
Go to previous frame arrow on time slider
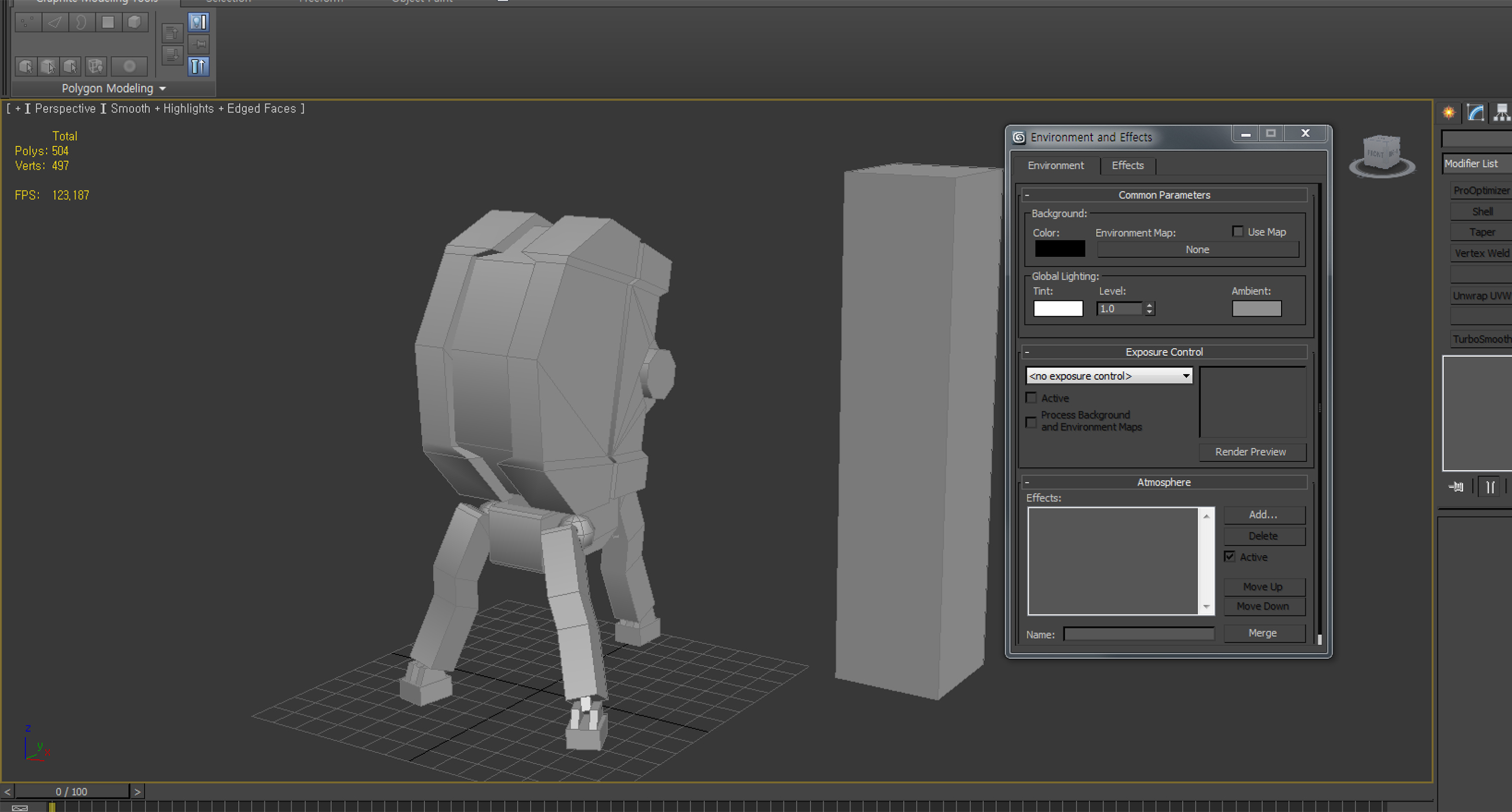coord(7,791)
